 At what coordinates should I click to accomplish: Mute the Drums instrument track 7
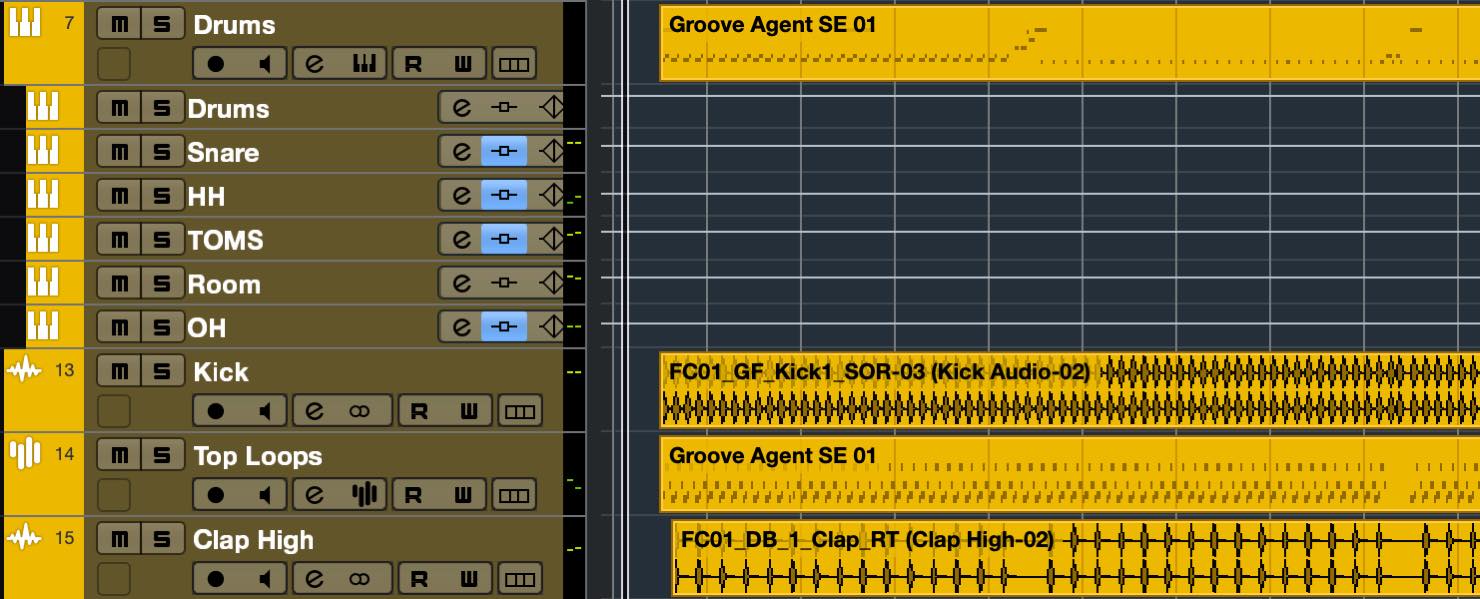pyautogui.click(x=119, y=24)
